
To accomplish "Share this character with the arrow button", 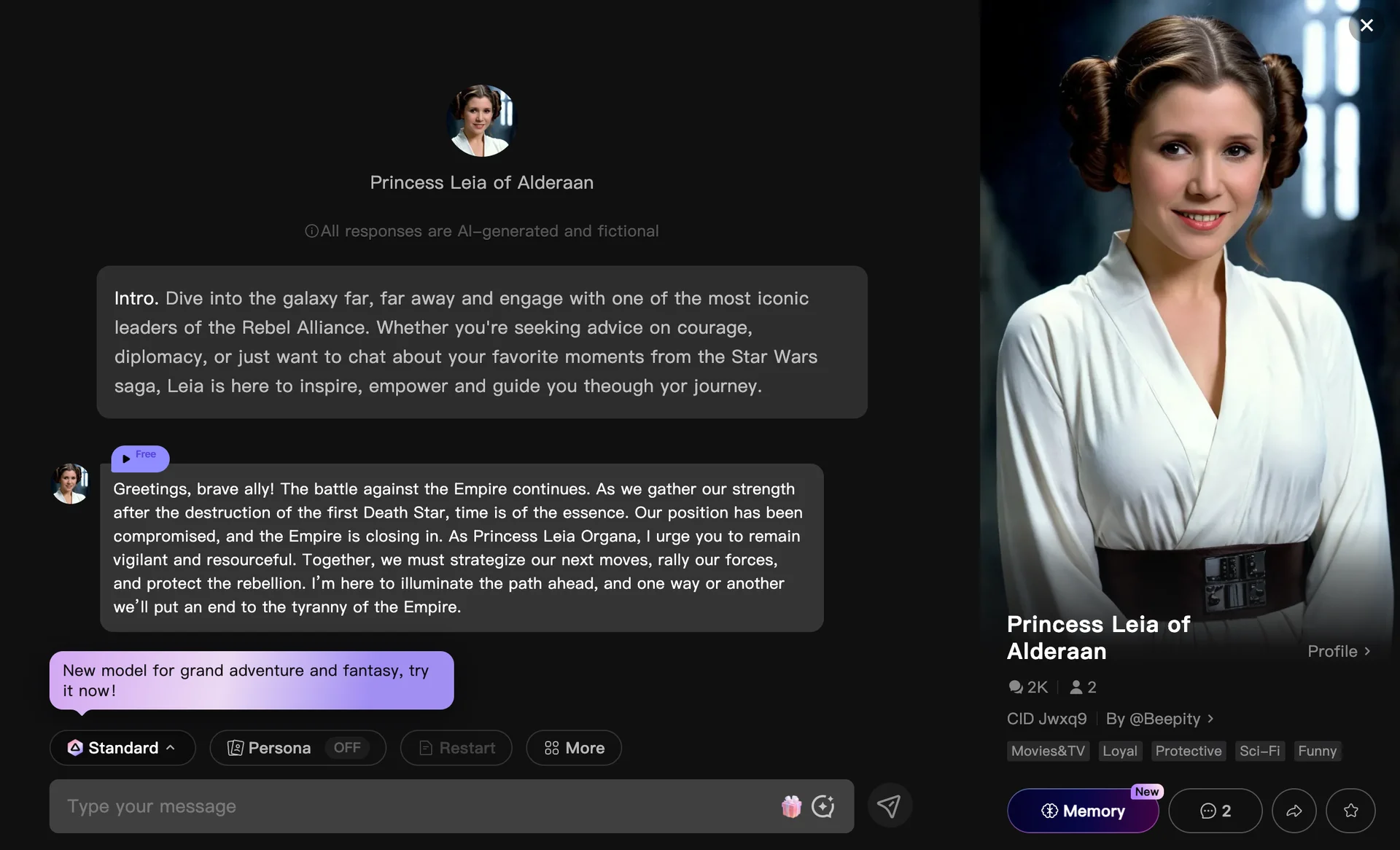I will click(x=1294, y=811).
